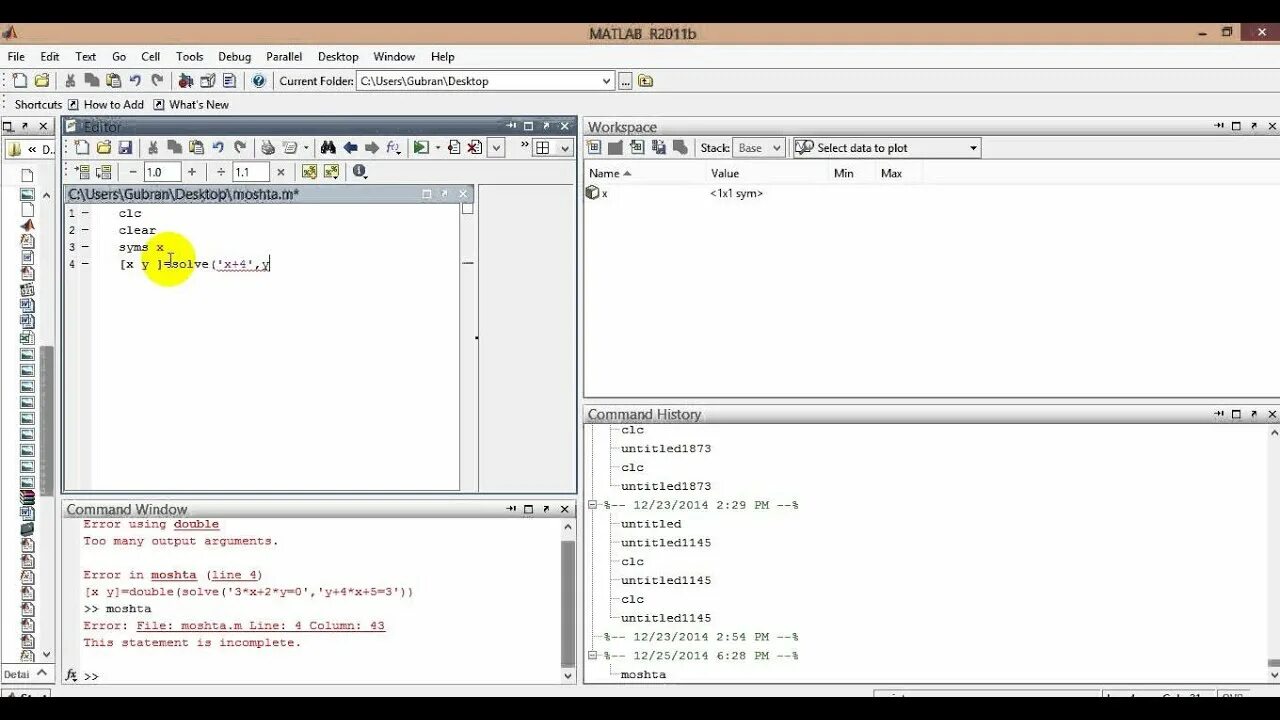The width and height of the screenshot is (1280, 720).
Task: Open the Cell menu
Action: tap(150, 57)
